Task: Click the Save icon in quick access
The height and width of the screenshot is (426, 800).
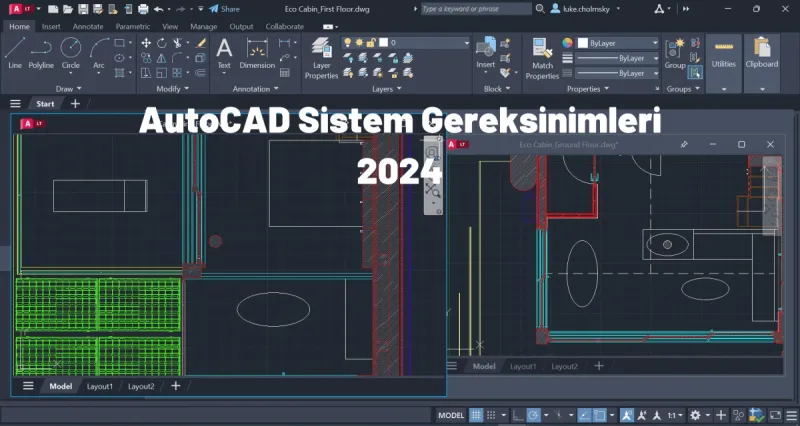Action: pos(83,9)
